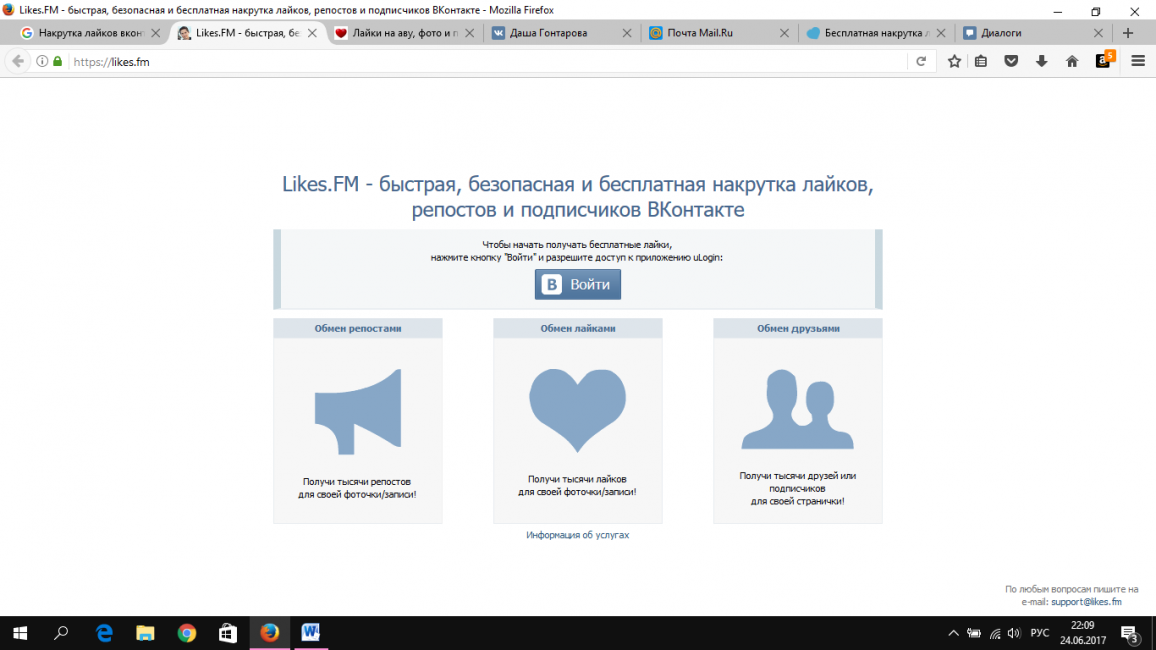Click the Firefox taskbar icon
The image size is (1156, 650).
(x=269, y=633)
